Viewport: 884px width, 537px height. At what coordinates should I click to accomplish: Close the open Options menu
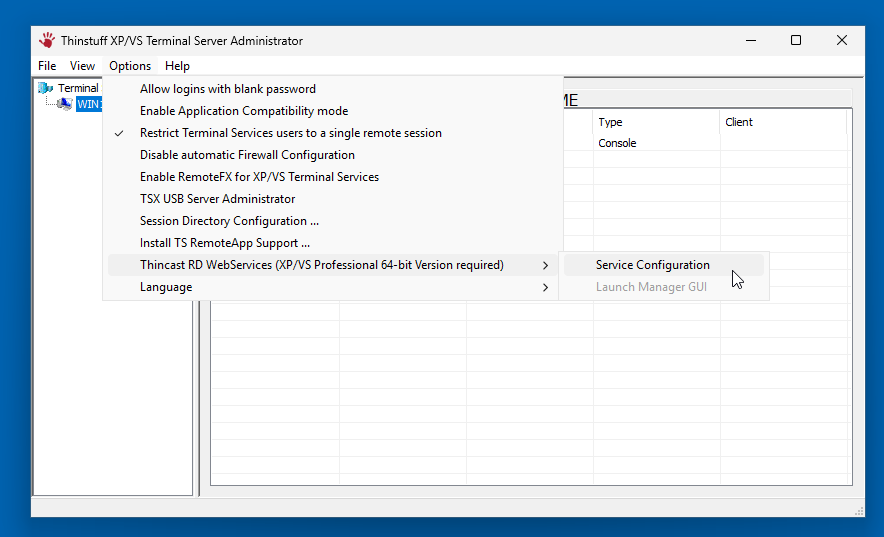pos(130,66)
